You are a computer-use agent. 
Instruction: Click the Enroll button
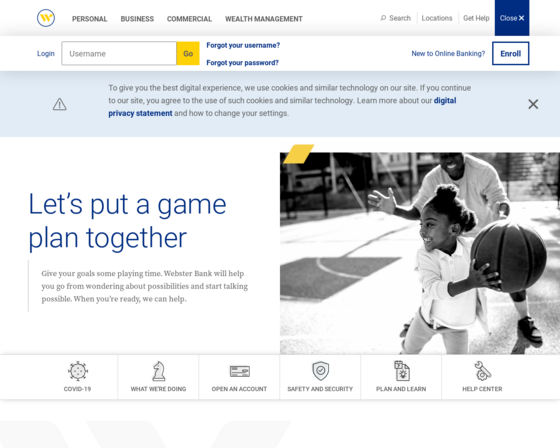tap(510, 53)
